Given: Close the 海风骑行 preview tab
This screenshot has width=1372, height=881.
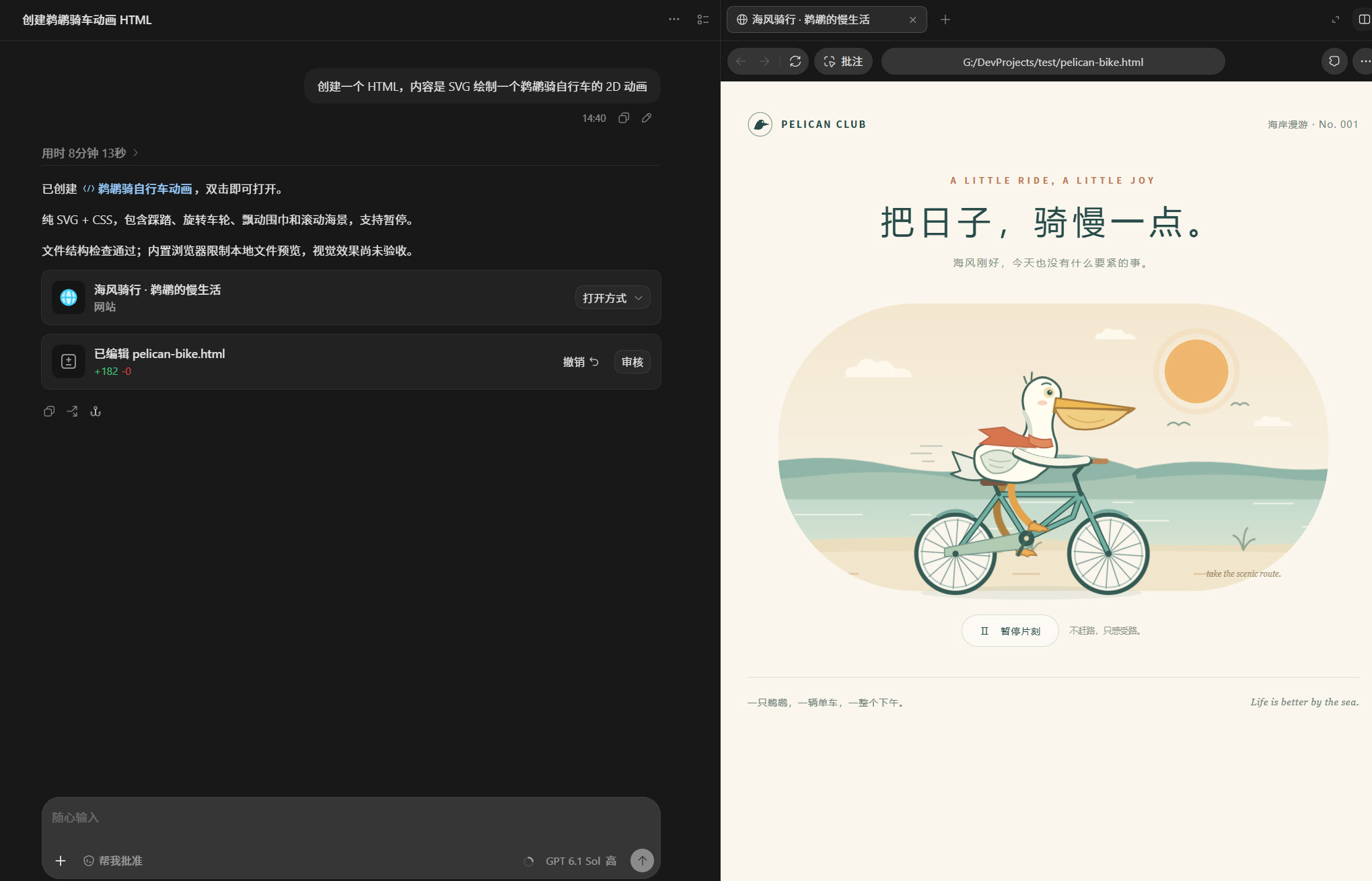Looking at the screenshot, I should tap(912, 20).
